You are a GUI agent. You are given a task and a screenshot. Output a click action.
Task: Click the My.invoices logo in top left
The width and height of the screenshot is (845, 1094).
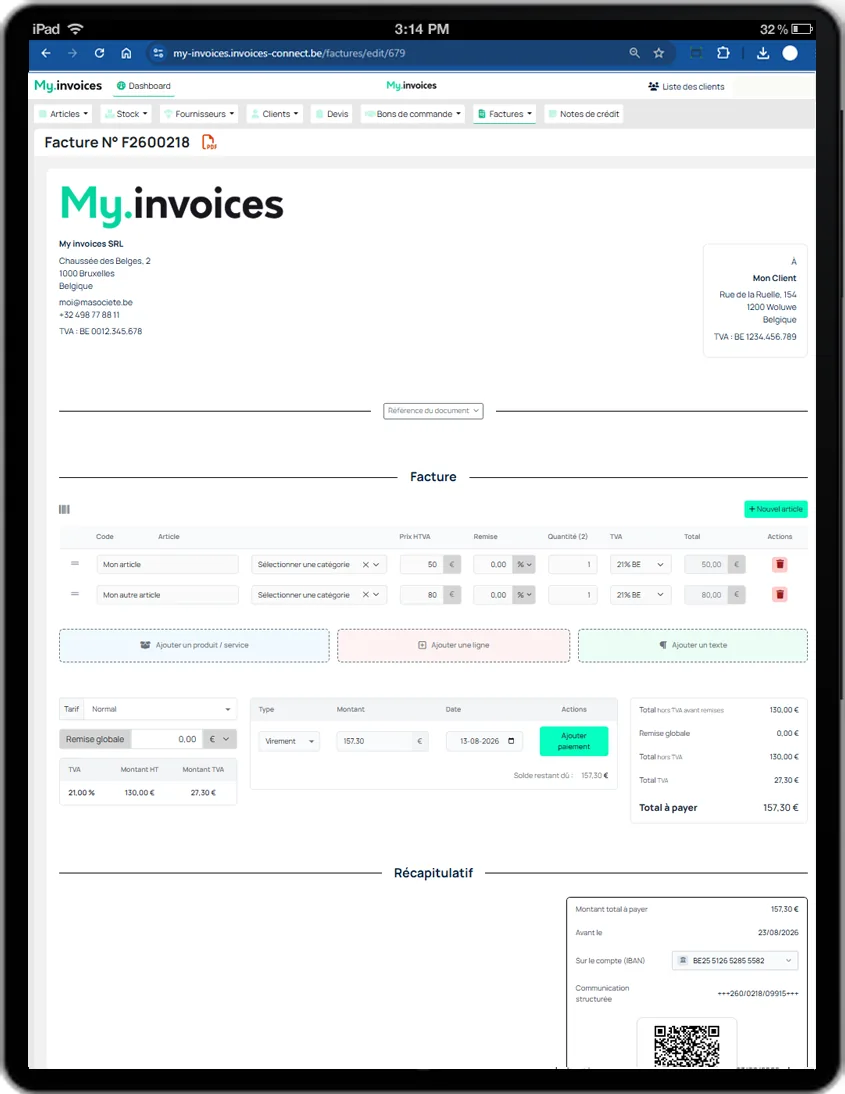68,86
